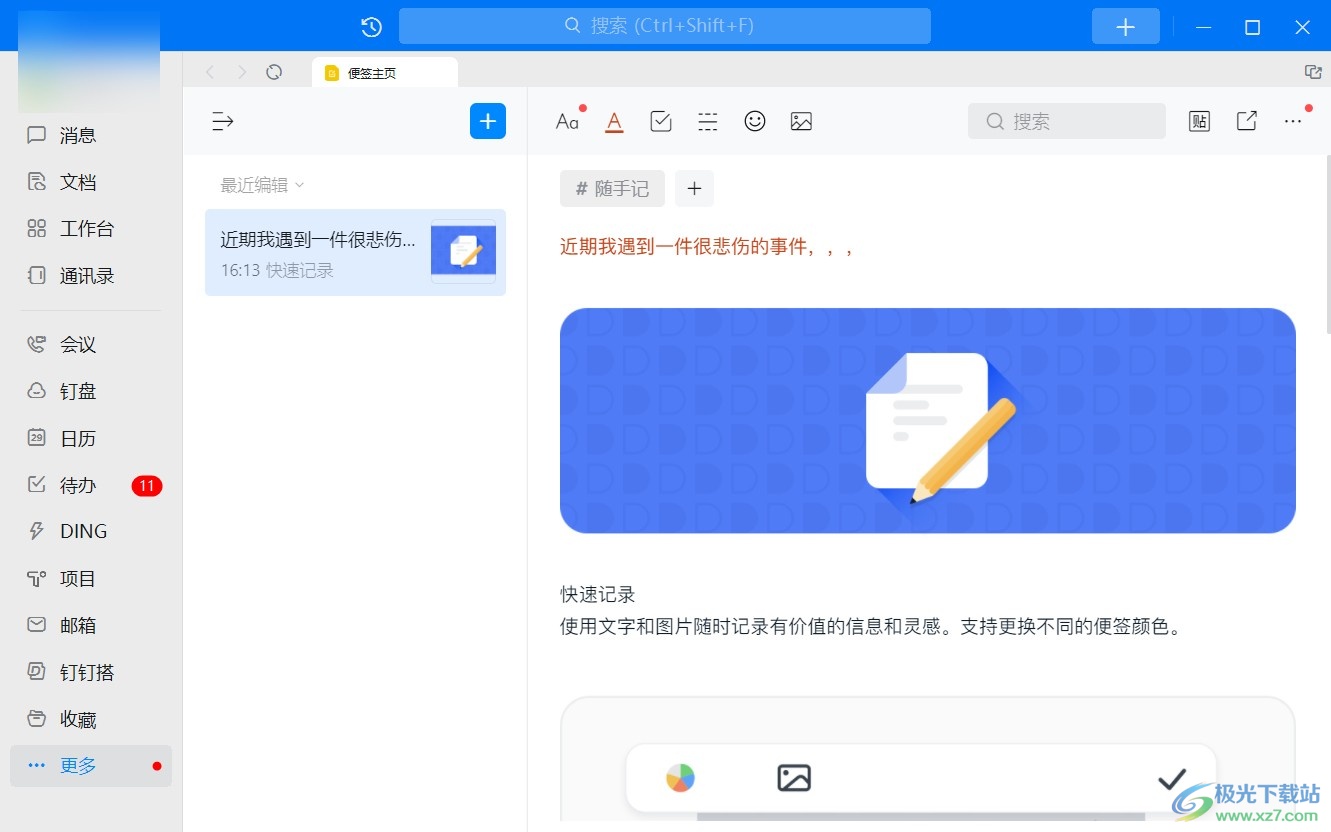
Task: Click the checkmark confirm icon
Action: pyautogui.click(x=1172, y=778)
